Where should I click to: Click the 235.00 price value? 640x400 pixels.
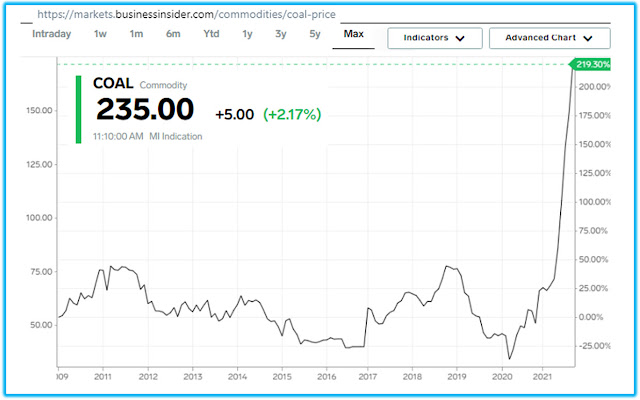pos(145,109)
